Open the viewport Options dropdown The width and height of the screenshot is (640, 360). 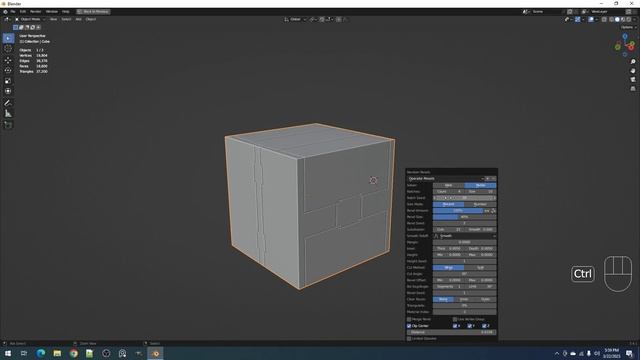[628, 27]
